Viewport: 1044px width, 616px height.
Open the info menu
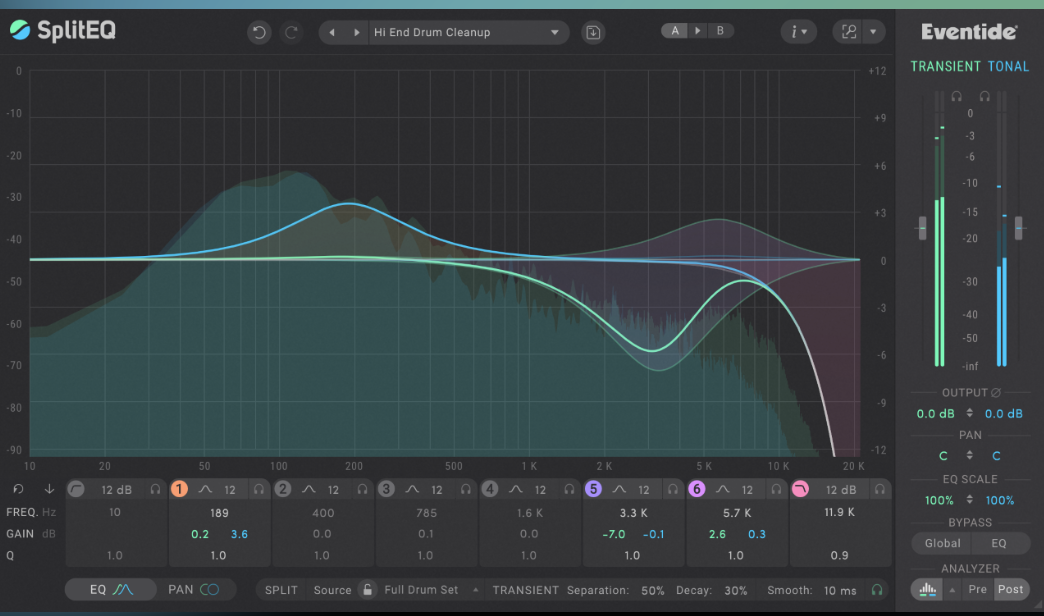click(798, 31)
